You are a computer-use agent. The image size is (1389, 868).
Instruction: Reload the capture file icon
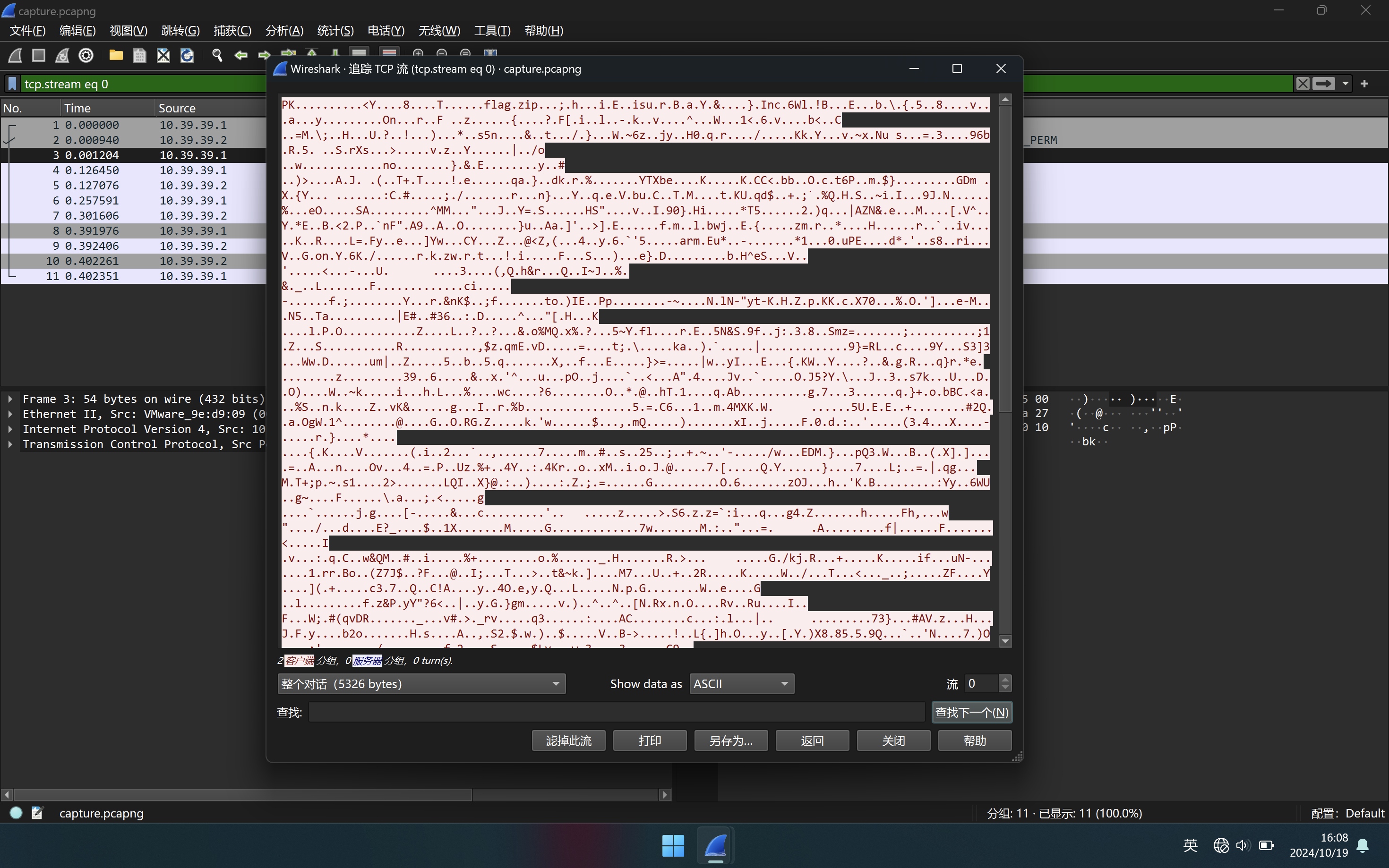(x=187, y=55)
